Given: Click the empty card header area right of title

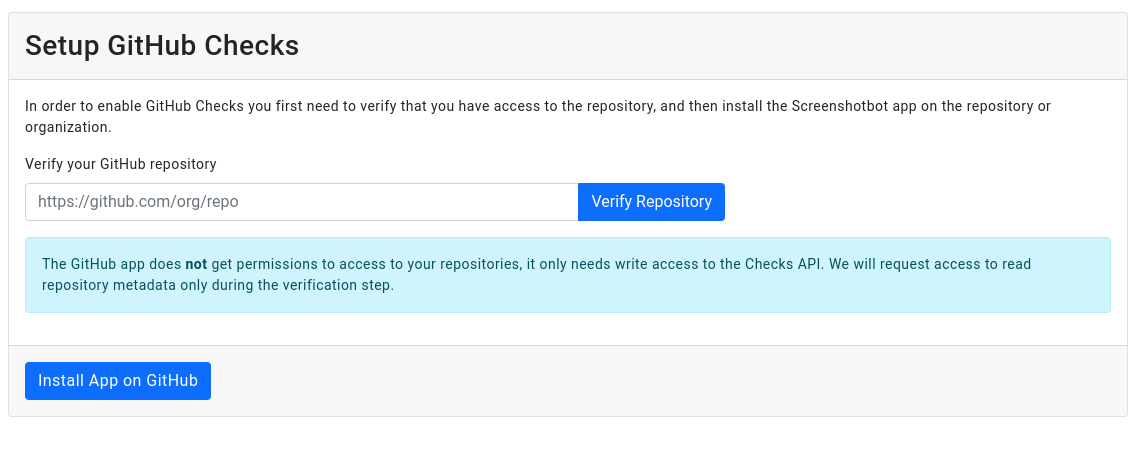Looking at the screenshot, I should click(x=700, y=46).
